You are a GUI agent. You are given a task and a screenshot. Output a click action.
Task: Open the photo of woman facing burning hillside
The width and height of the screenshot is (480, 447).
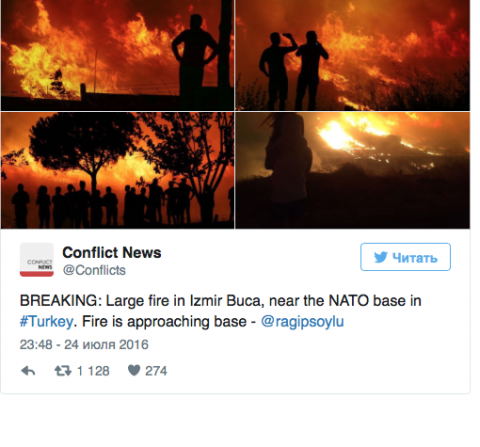pyautogui.click(x=353, y=170)
